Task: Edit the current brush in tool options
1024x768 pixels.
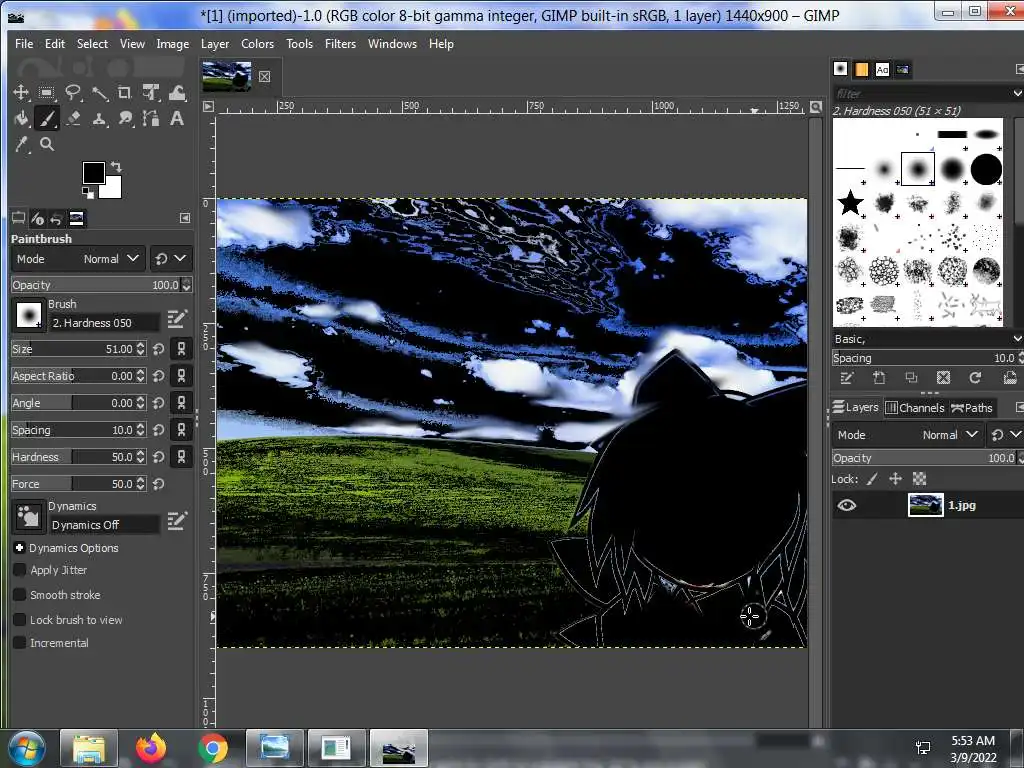Action: [x=177, y=319]
